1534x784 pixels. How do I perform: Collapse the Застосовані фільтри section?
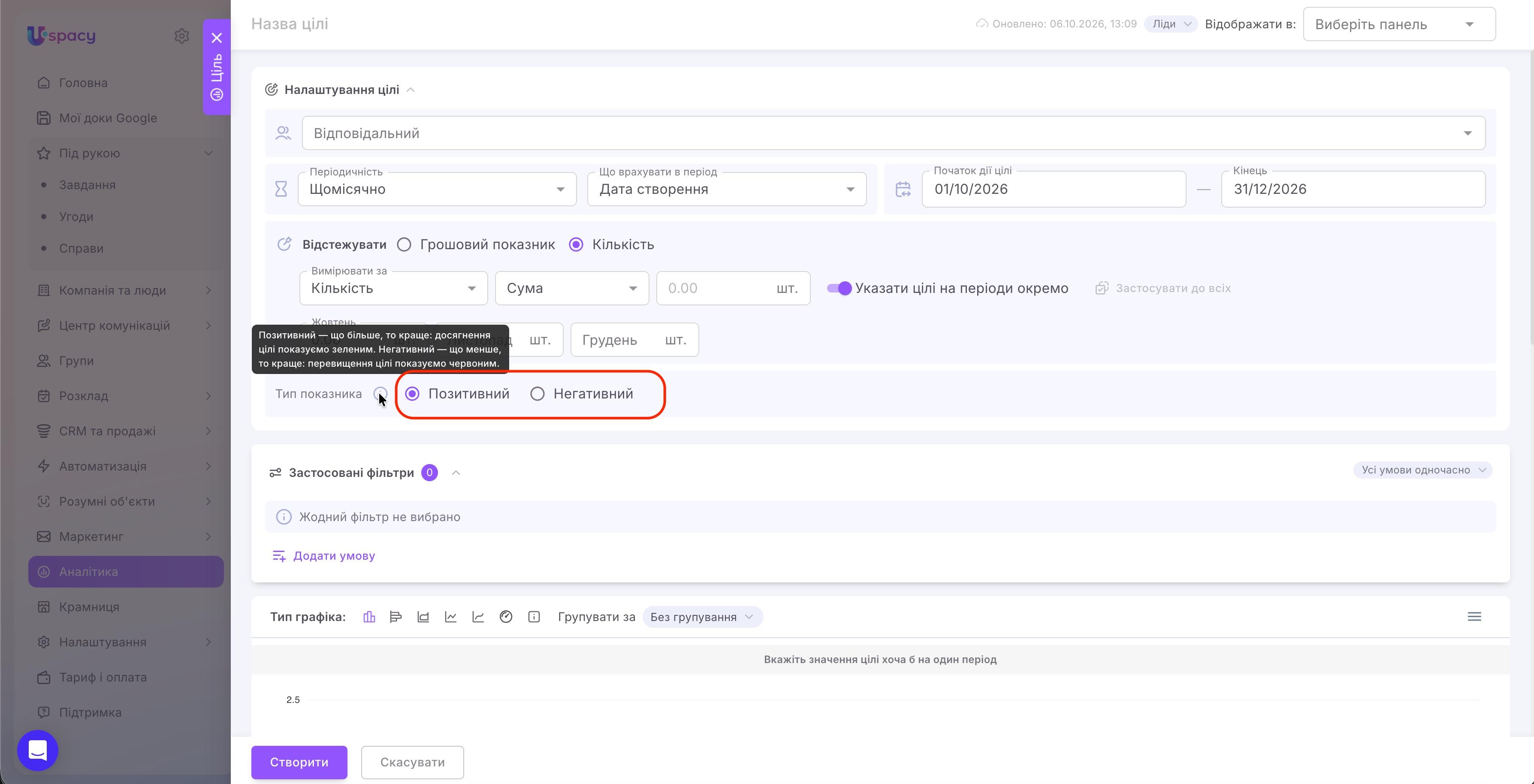456,473
